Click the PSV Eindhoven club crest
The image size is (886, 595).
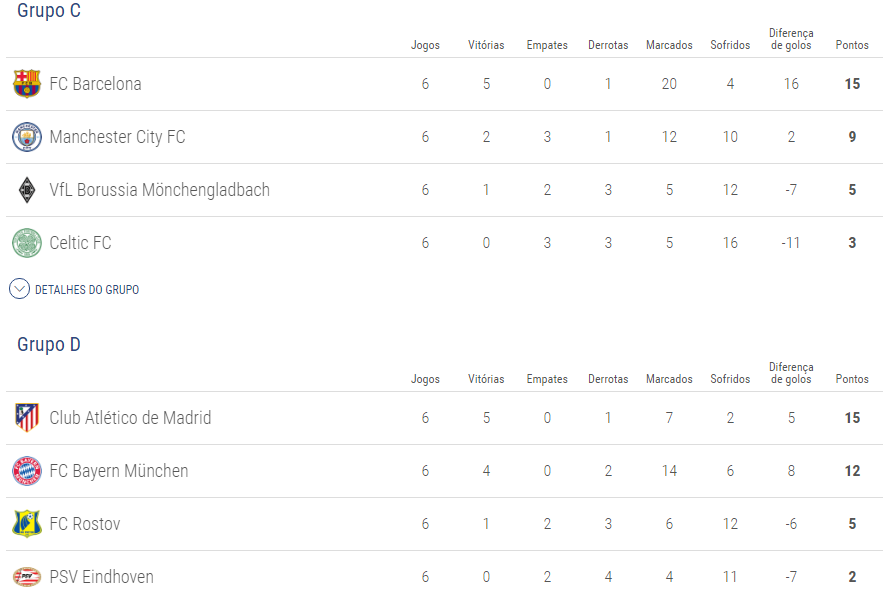(27, 577)
